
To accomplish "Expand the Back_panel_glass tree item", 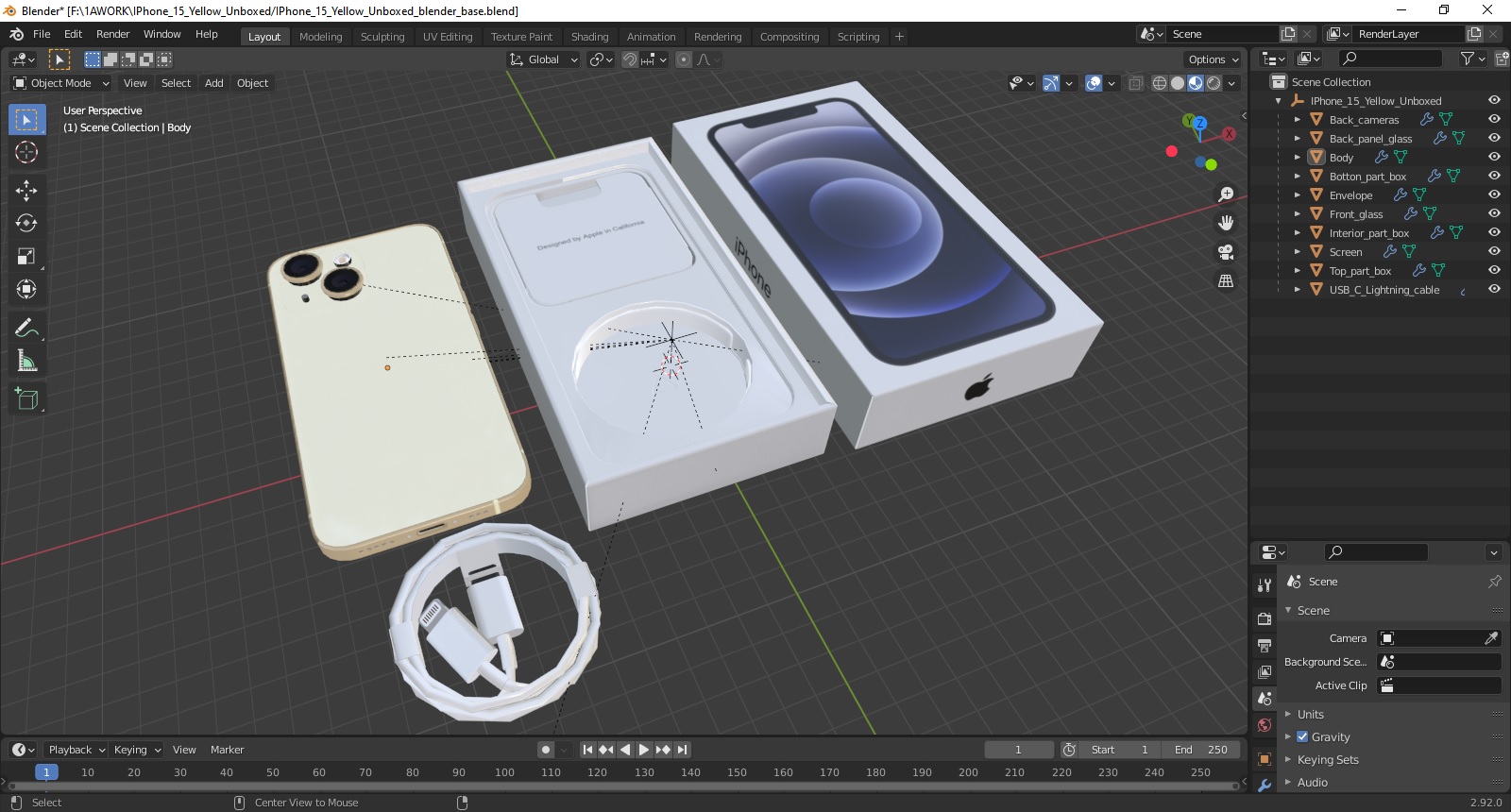I will 1298,138.
